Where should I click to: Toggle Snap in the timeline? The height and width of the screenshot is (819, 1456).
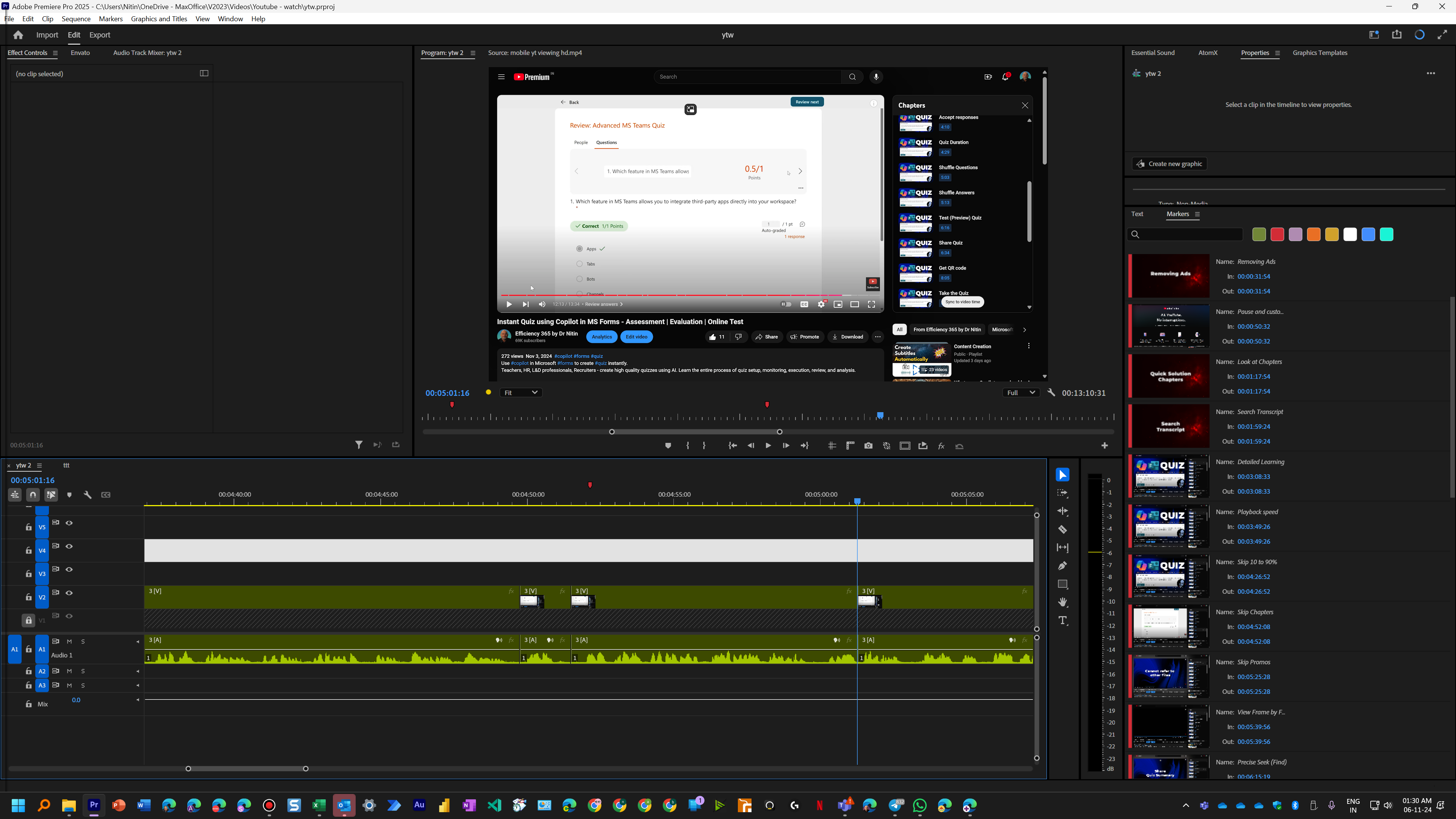click(x=33, y=494)
